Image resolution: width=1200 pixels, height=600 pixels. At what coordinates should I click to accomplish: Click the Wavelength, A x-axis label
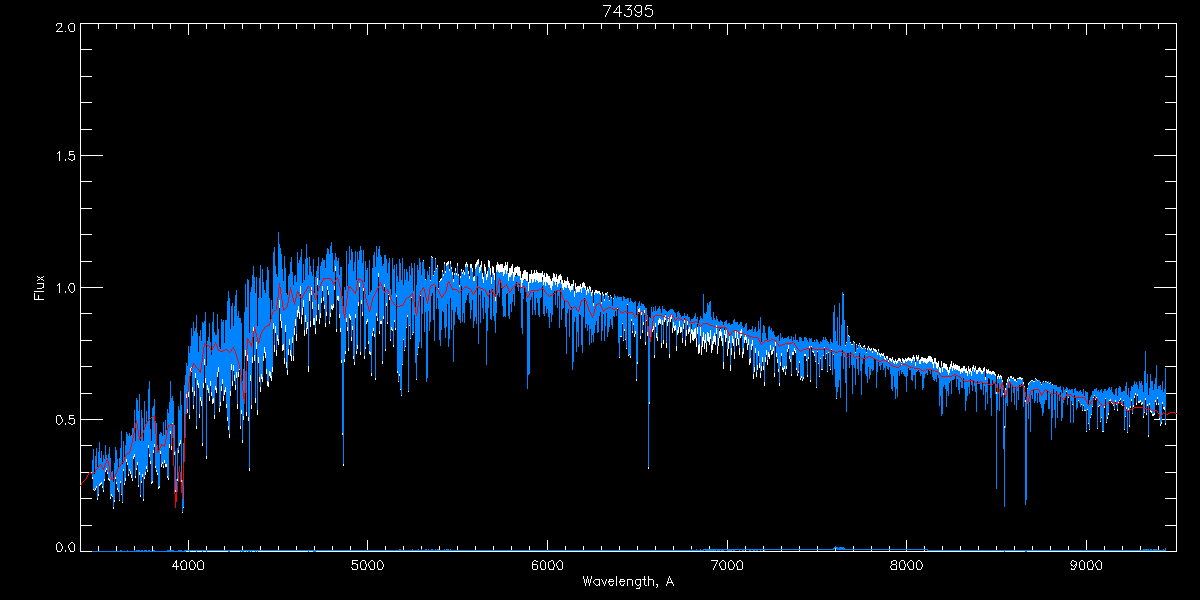point(628,581)
